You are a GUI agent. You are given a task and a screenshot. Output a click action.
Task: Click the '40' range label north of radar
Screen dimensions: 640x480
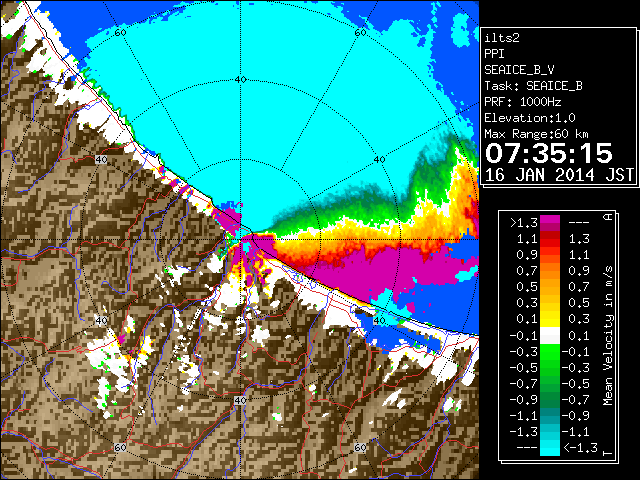(241, 80)
